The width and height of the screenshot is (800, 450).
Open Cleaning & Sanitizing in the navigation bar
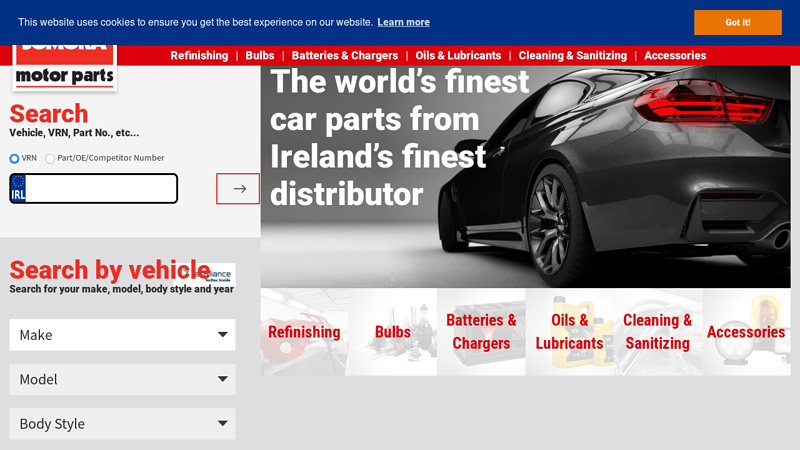click(x=572, y=56)
